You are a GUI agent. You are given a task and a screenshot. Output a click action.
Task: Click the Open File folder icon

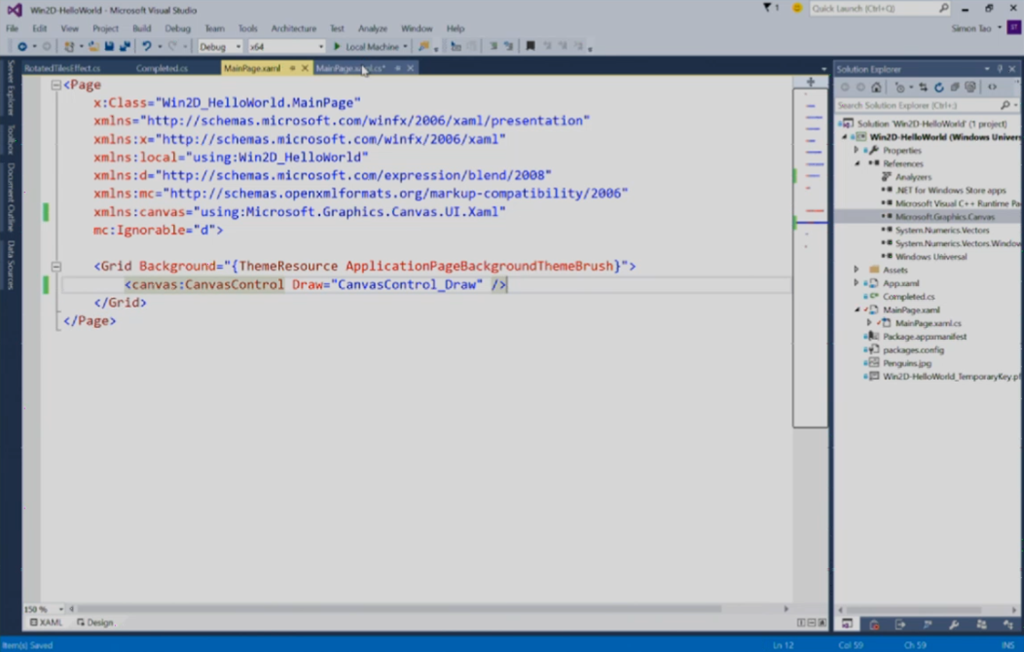point(94,46)
